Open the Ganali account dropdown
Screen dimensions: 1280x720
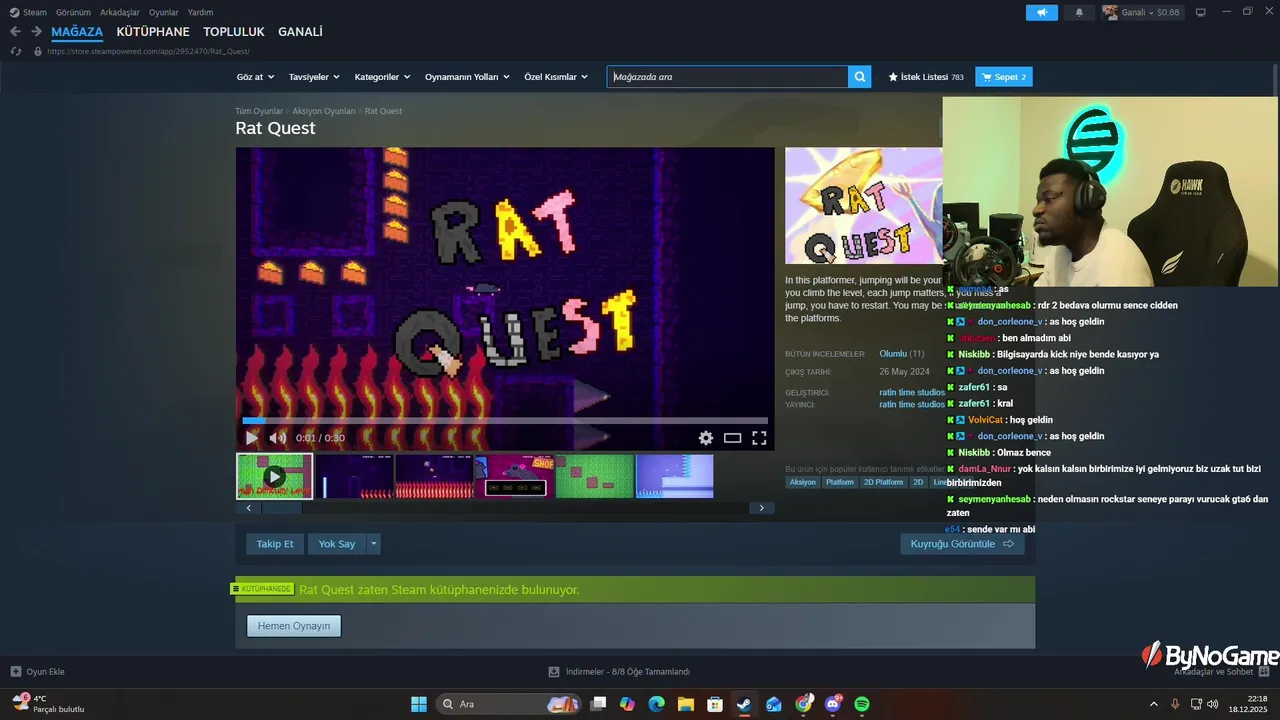click(1143, 12)
